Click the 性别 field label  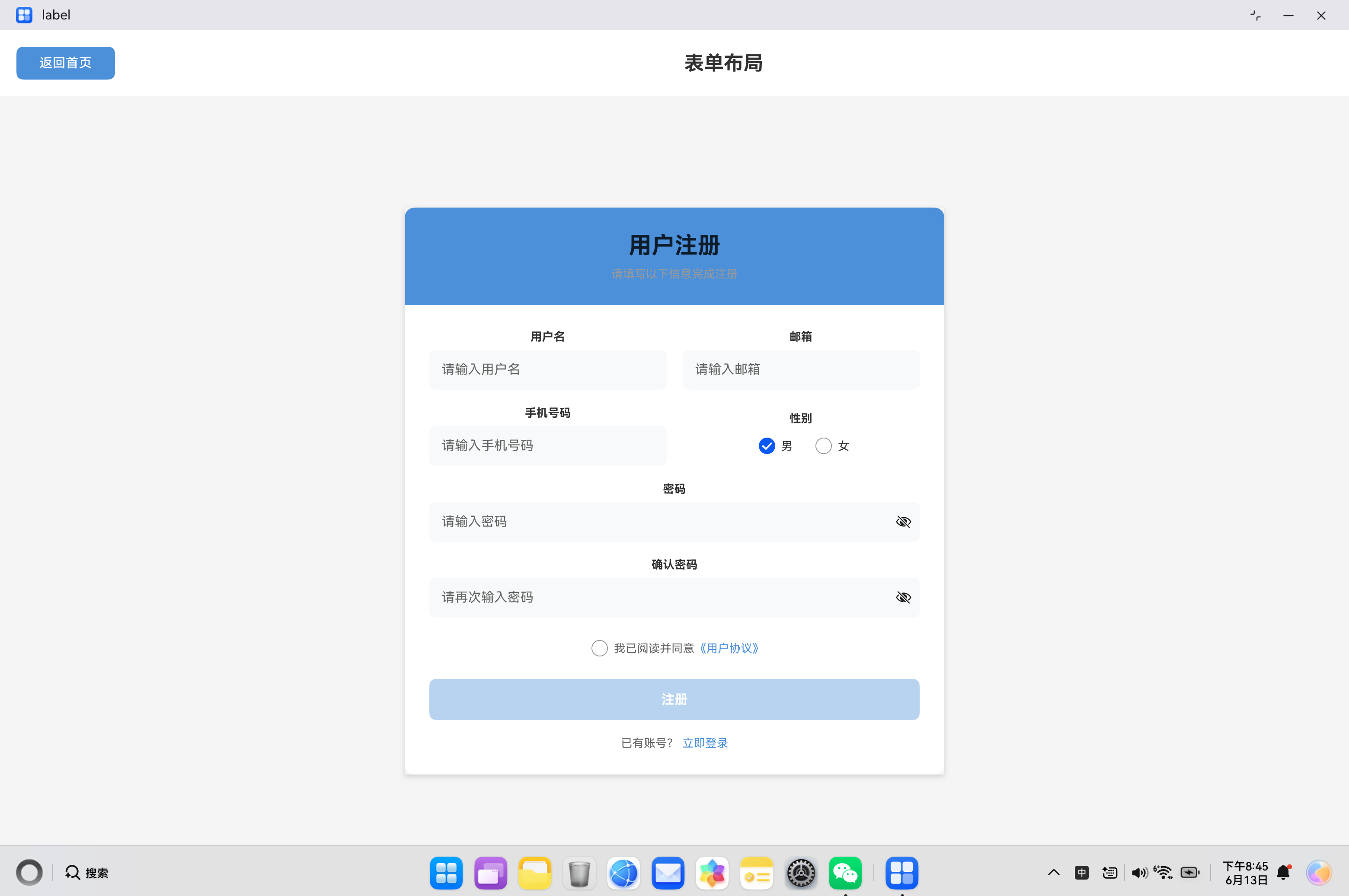point(800,418)
